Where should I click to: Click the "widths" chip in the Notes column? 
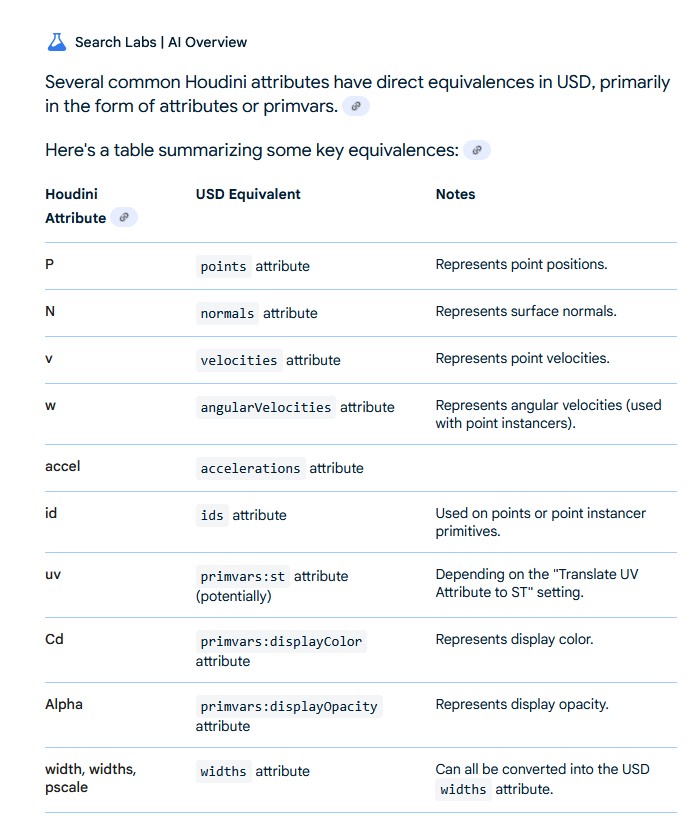pyautogui.click(x=463, y=789)
